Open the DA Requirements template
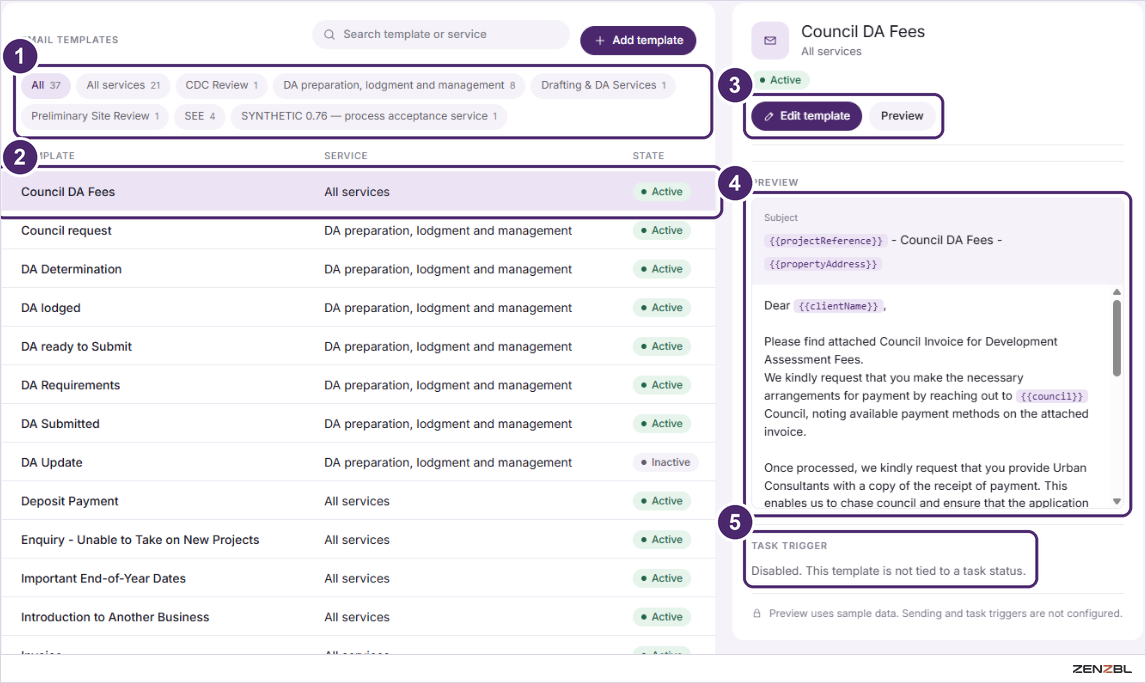1146x683 pixels. [x=358, y=386]
